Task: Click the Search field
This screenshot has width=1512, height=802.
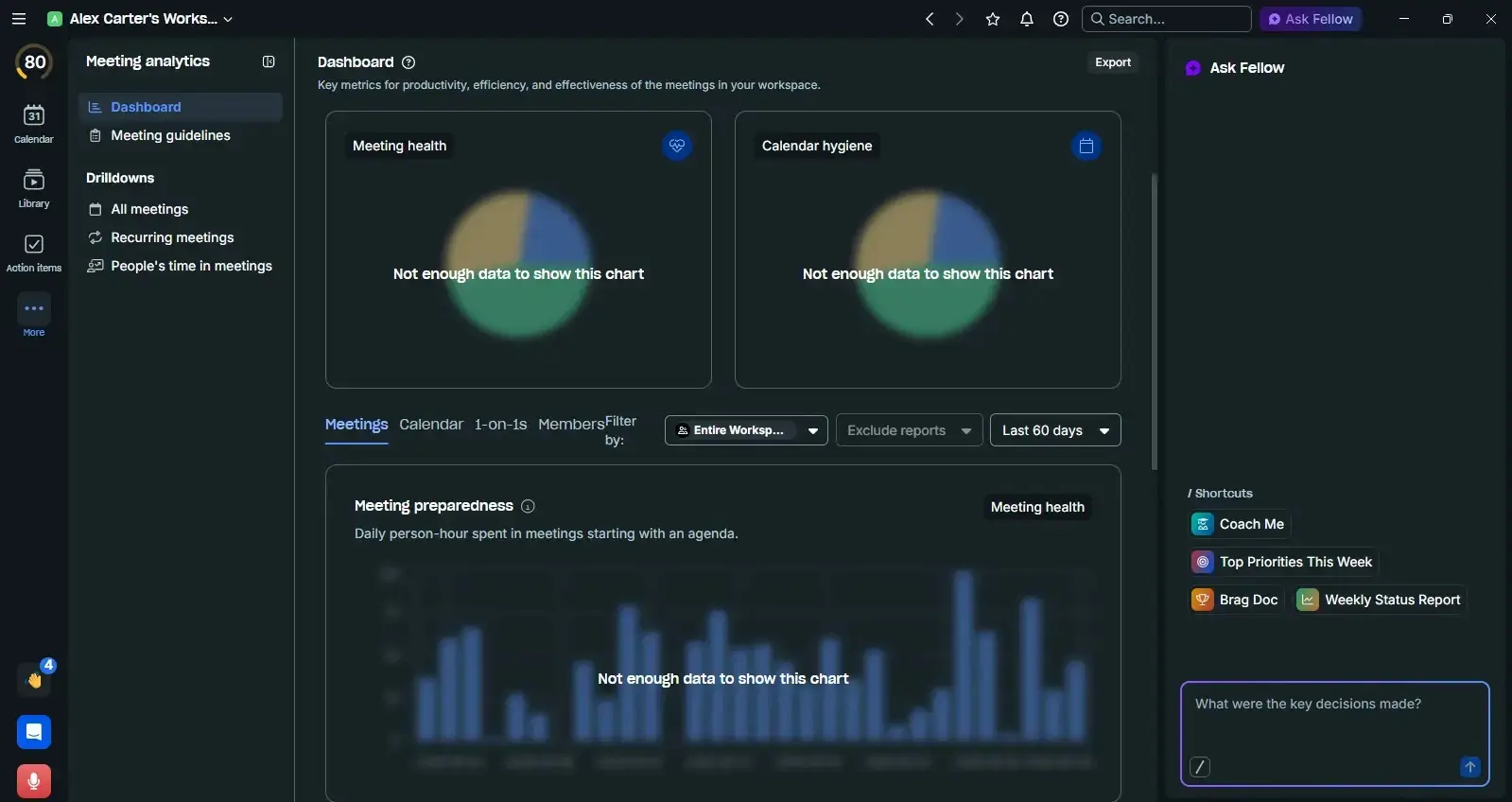Action: pyautogui.click(x=1166, y=19)
